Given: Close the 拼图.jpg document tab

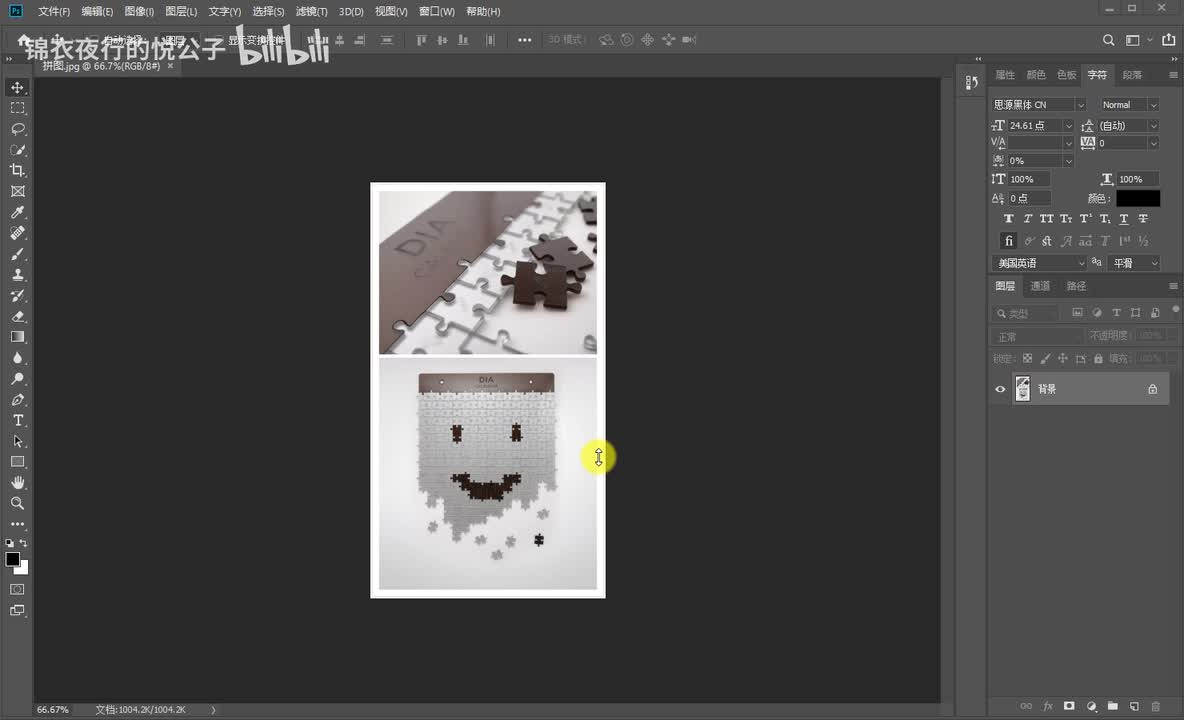Looking at the screenshot, I should pyautogui.click(x=171, y=66).
